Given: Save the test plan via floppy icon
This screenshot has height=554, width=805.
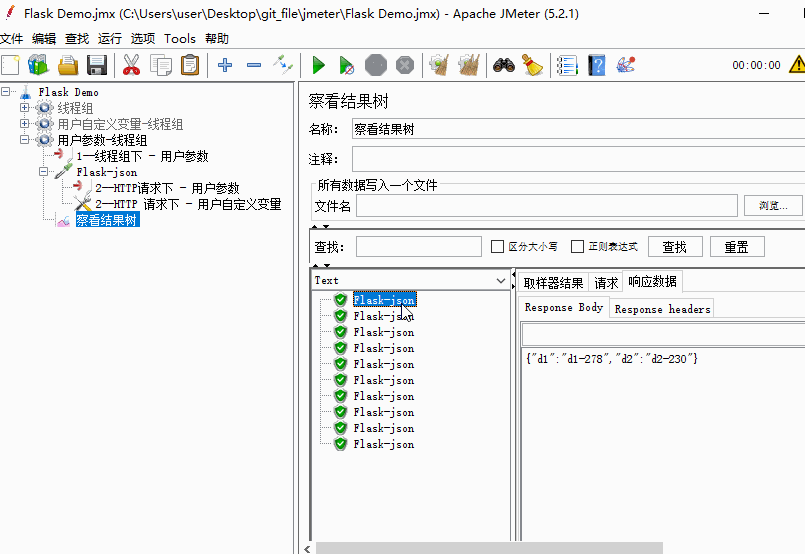Looking at the screenshot, I should coord(97,65).
